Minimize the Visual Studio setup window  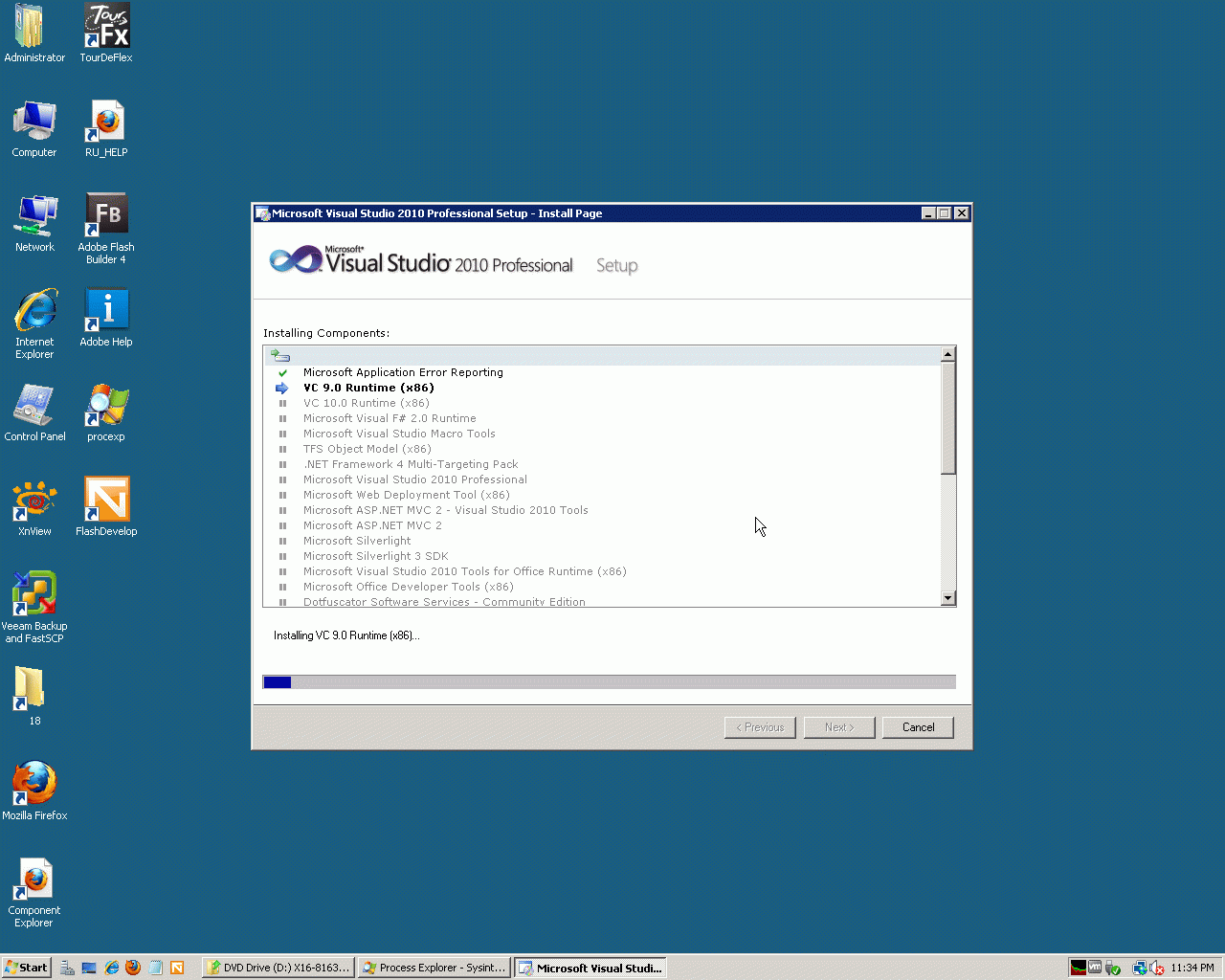[x=927, y=213]
